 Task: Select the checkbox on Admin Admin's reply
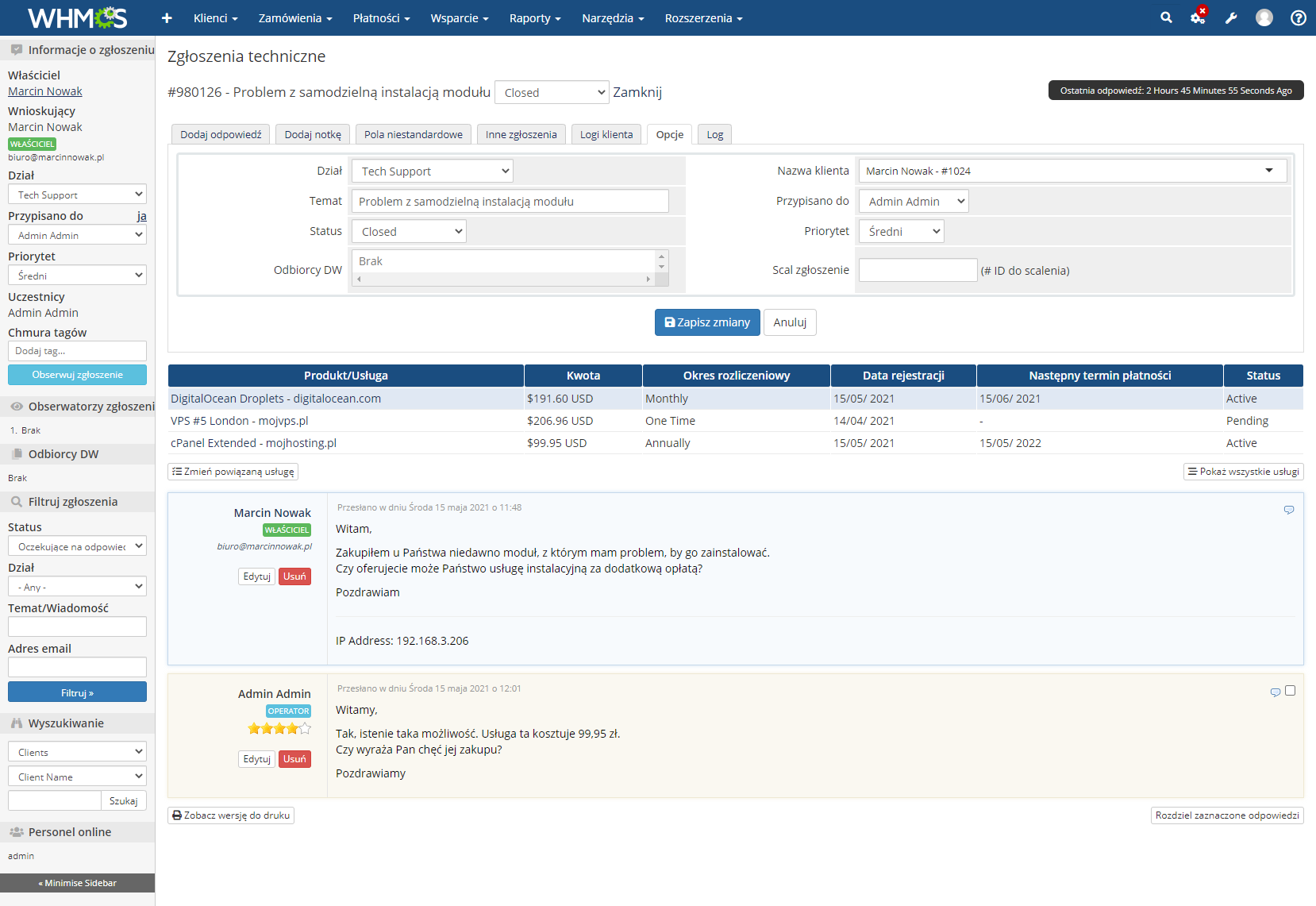pyautogui.click(x=1291, y=691)
